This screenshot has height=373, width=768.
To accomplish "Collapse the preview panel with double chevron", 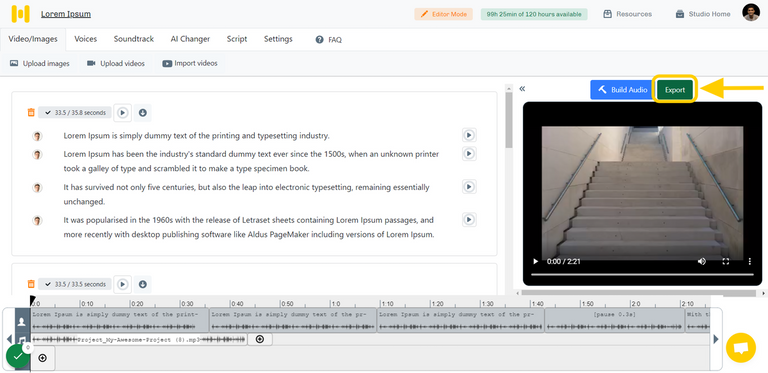I will (x=522, y=89).
